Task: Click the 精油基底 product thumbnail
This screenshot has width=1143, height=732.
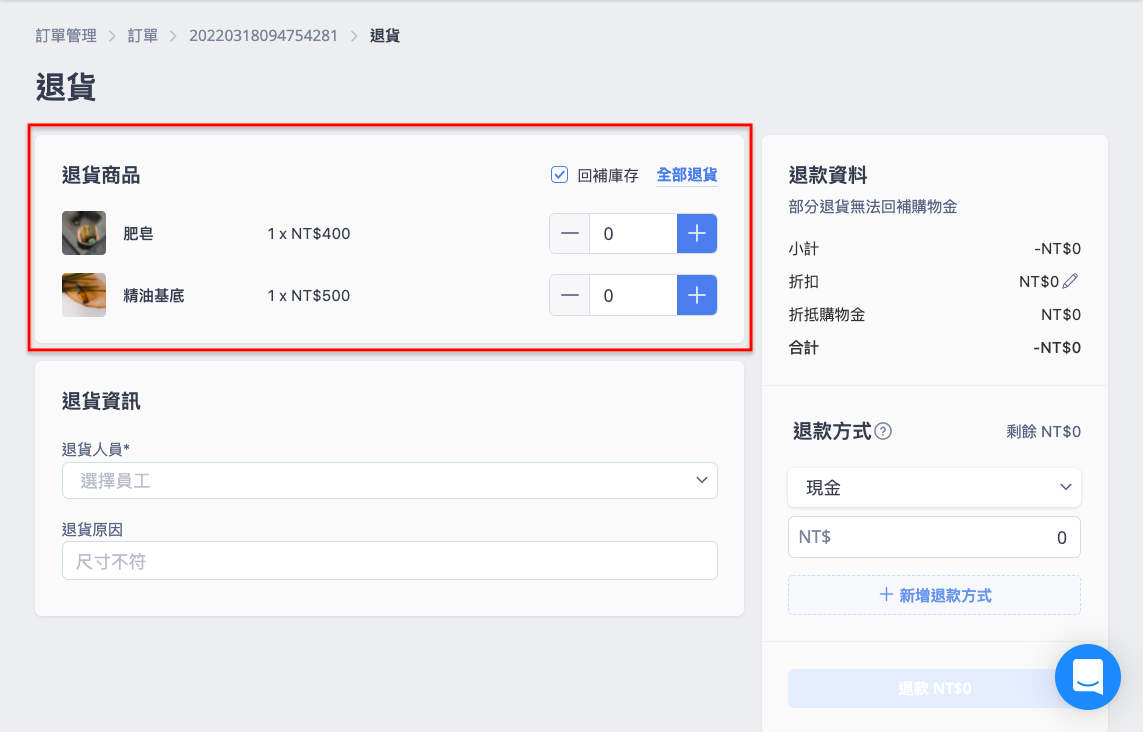Action: (84, 295)
